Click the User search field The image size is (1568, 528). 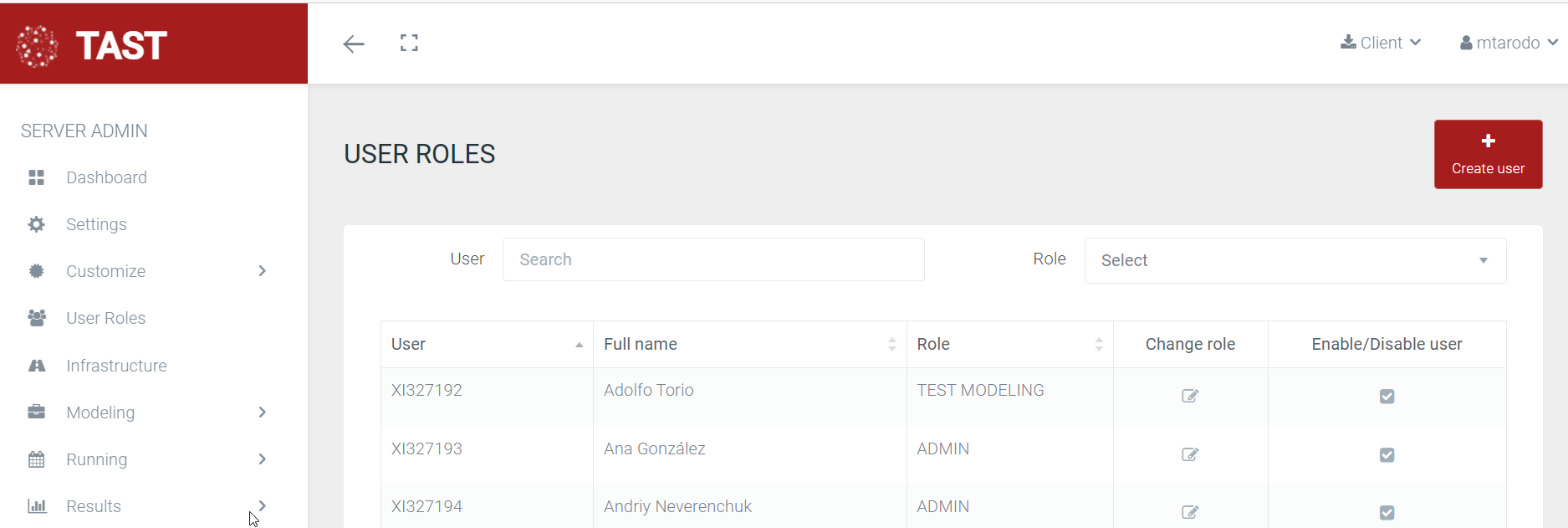point(712,259)
